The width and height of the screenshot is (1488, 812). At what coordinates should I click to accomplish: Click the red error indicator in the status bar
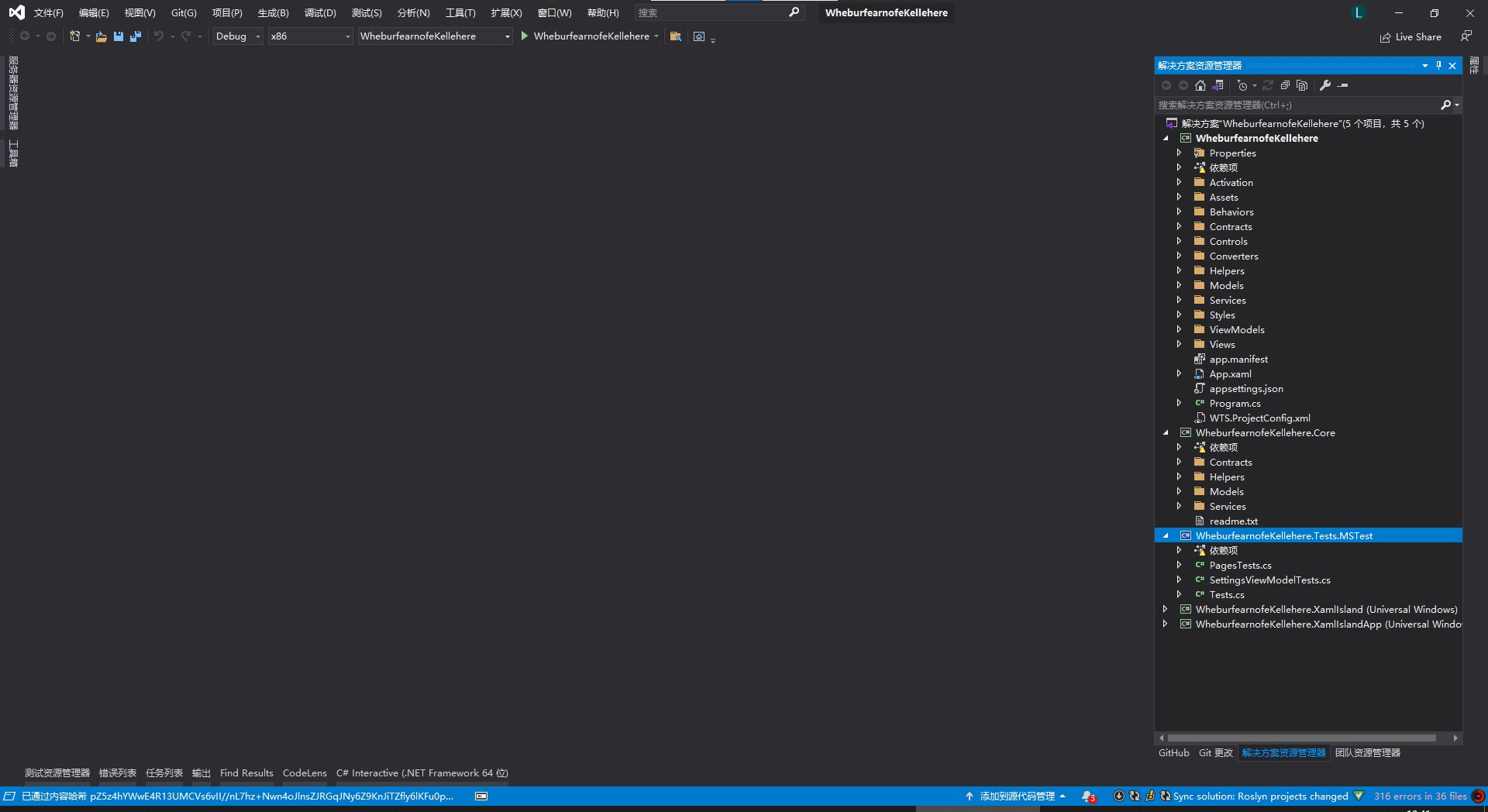point(1479,796)
